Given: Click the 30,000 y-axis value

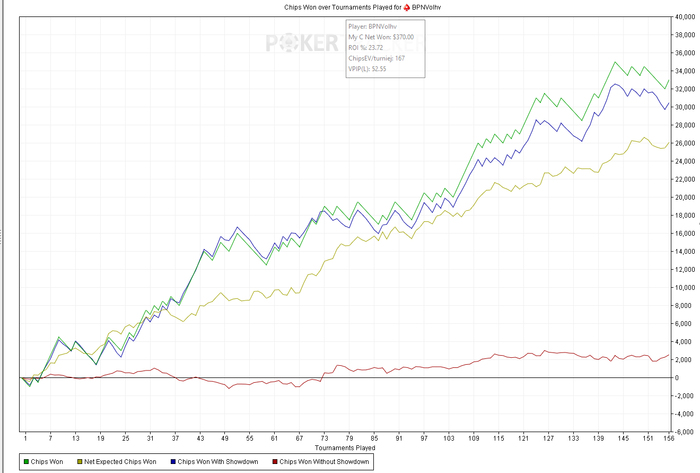Looking at the screenshot, I should pos(685,107).
